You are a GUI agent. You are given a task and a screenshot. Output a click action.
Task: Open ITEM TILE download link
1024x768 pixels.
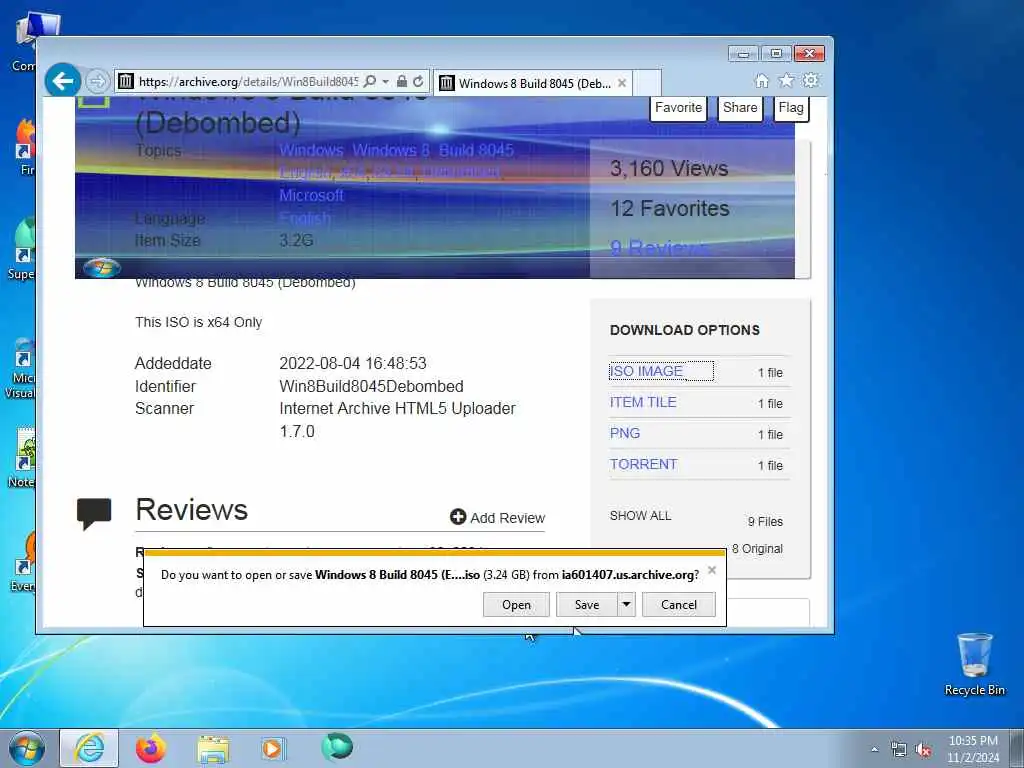[x=643, y=402]
